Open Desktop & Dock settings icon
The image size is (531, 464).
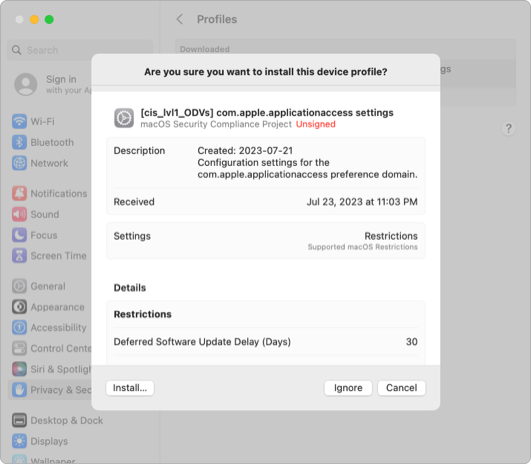tap(19, 420)
